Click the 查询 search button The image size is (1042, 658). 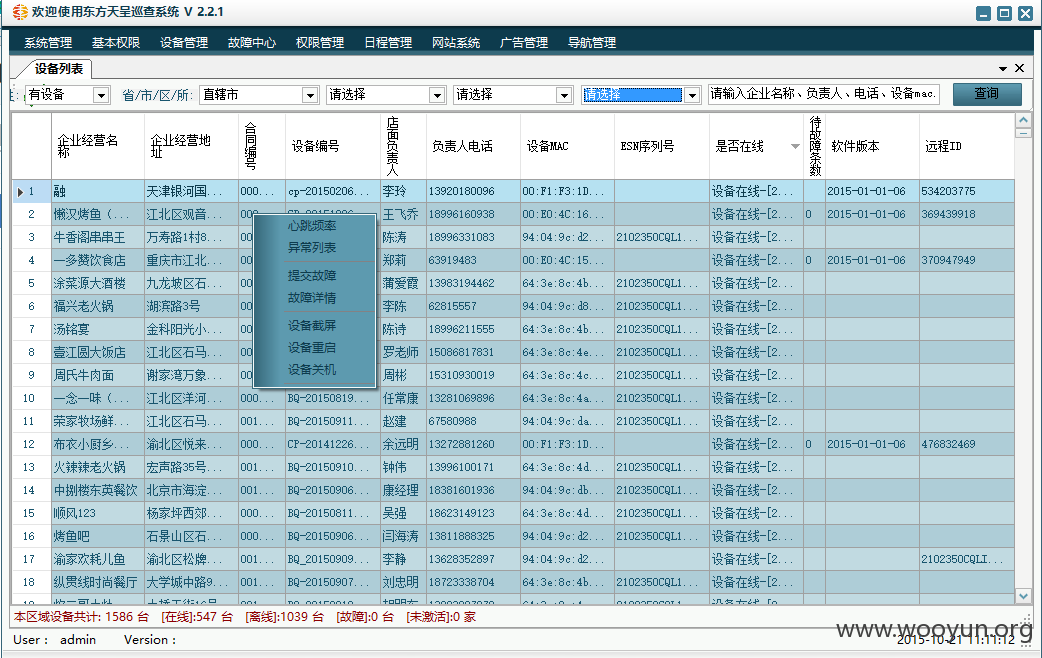coord(987,94)
